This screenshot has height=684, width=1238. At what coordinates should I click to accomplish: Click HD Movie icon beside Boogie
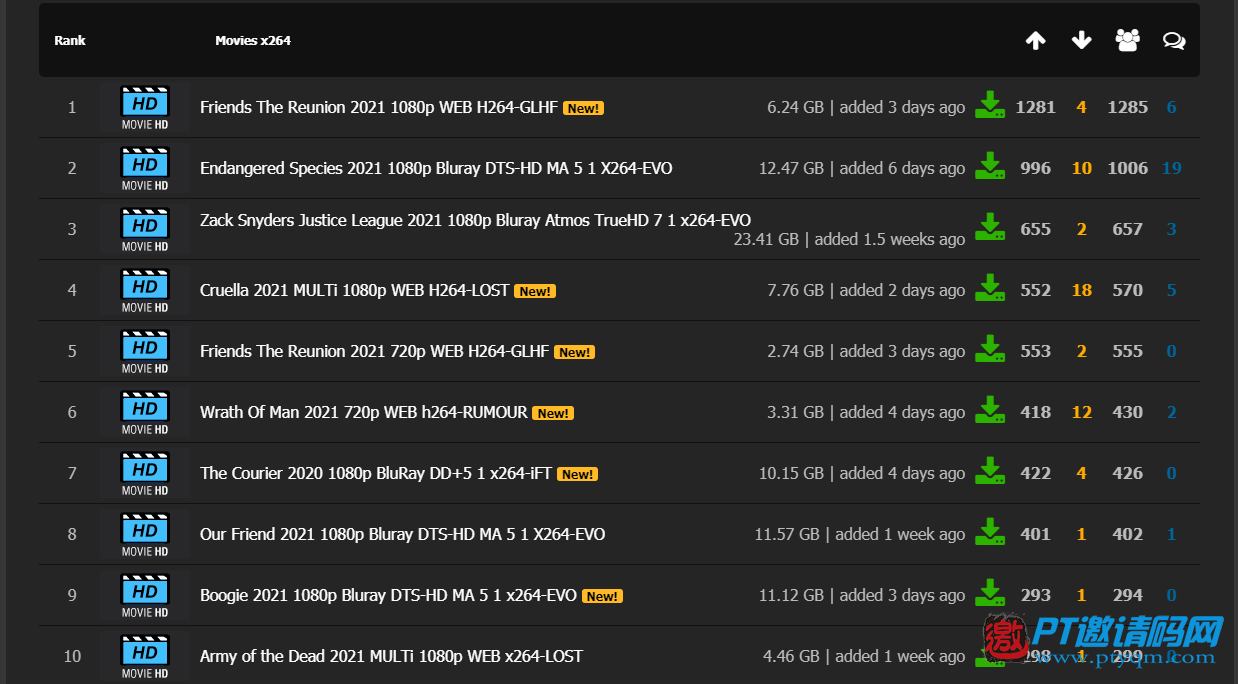[x=145, y=596]
